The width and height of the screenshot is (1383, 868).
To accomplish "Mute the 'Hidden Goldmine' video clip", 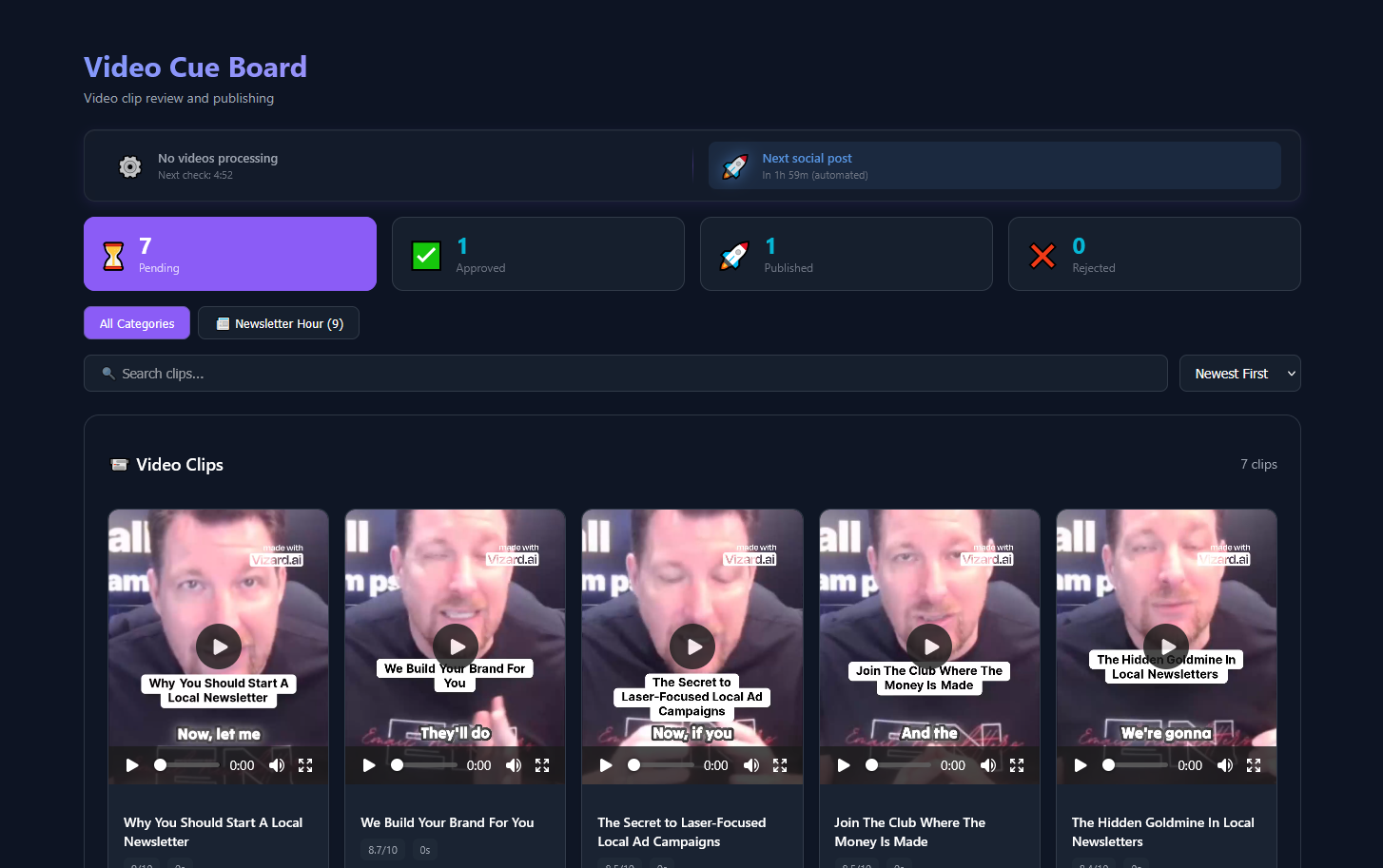I will [x=1225, y=765].
